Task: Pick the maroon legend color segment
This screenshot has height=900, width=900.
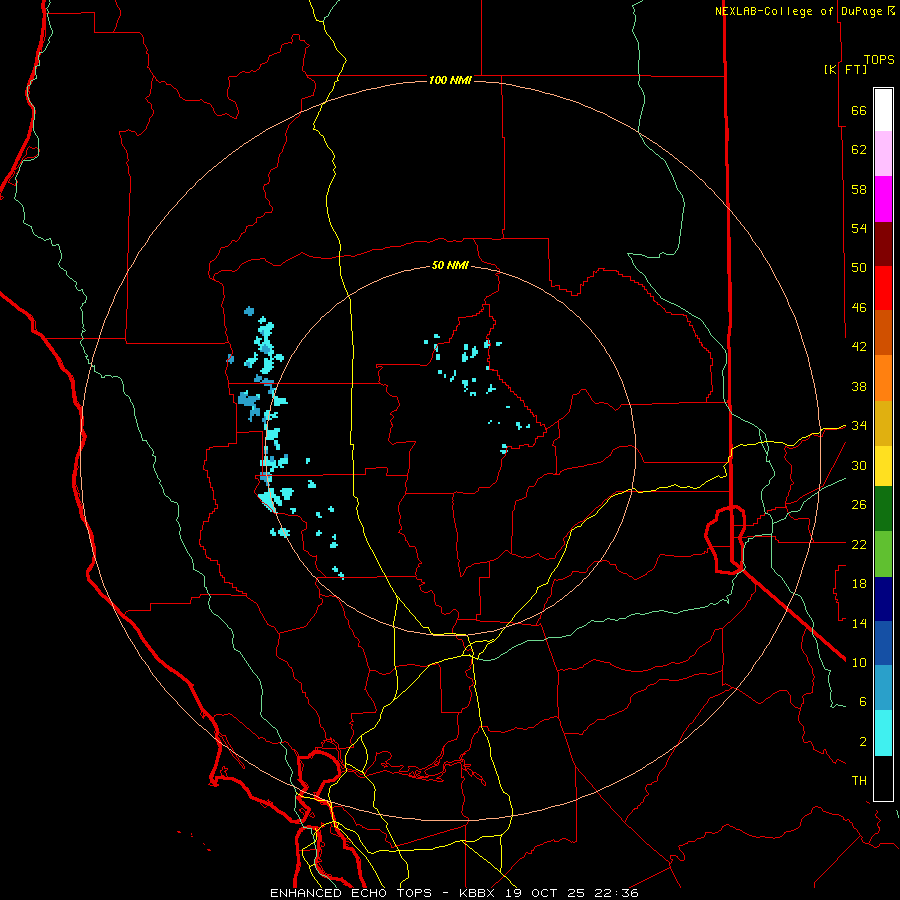Action: tap(883, 244)
